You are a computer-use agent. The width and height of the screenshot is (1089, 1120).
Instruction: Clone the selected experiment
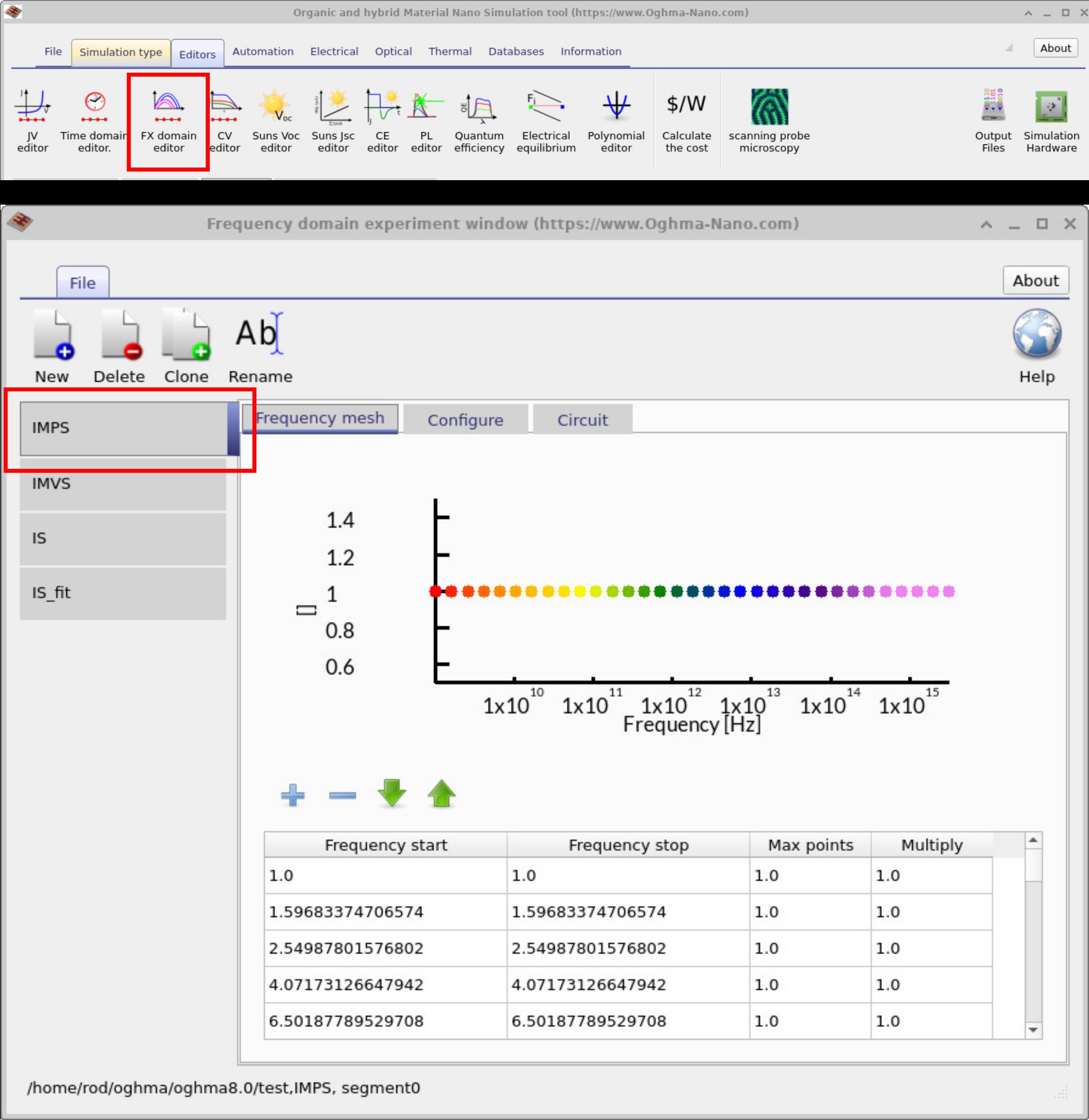tap(186, 343)
